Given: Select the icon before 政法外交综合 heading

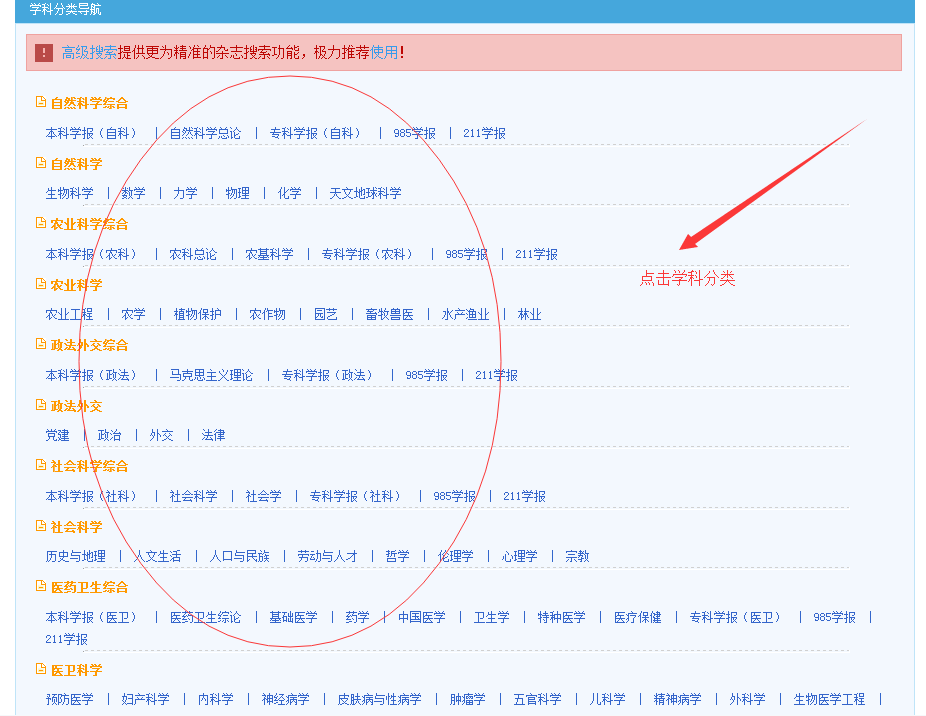Looking at the screenshot, I should pos(41,344).
